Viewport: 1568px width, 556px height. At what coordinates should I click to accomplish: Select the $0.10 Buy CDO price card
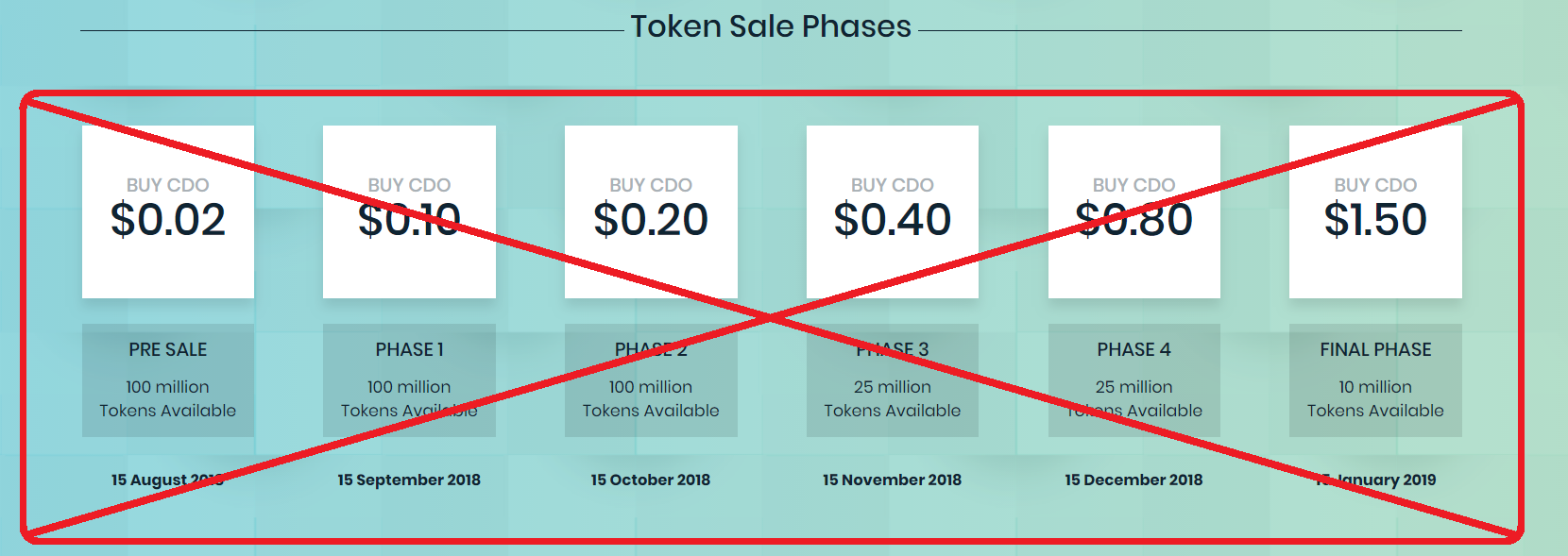409,211
